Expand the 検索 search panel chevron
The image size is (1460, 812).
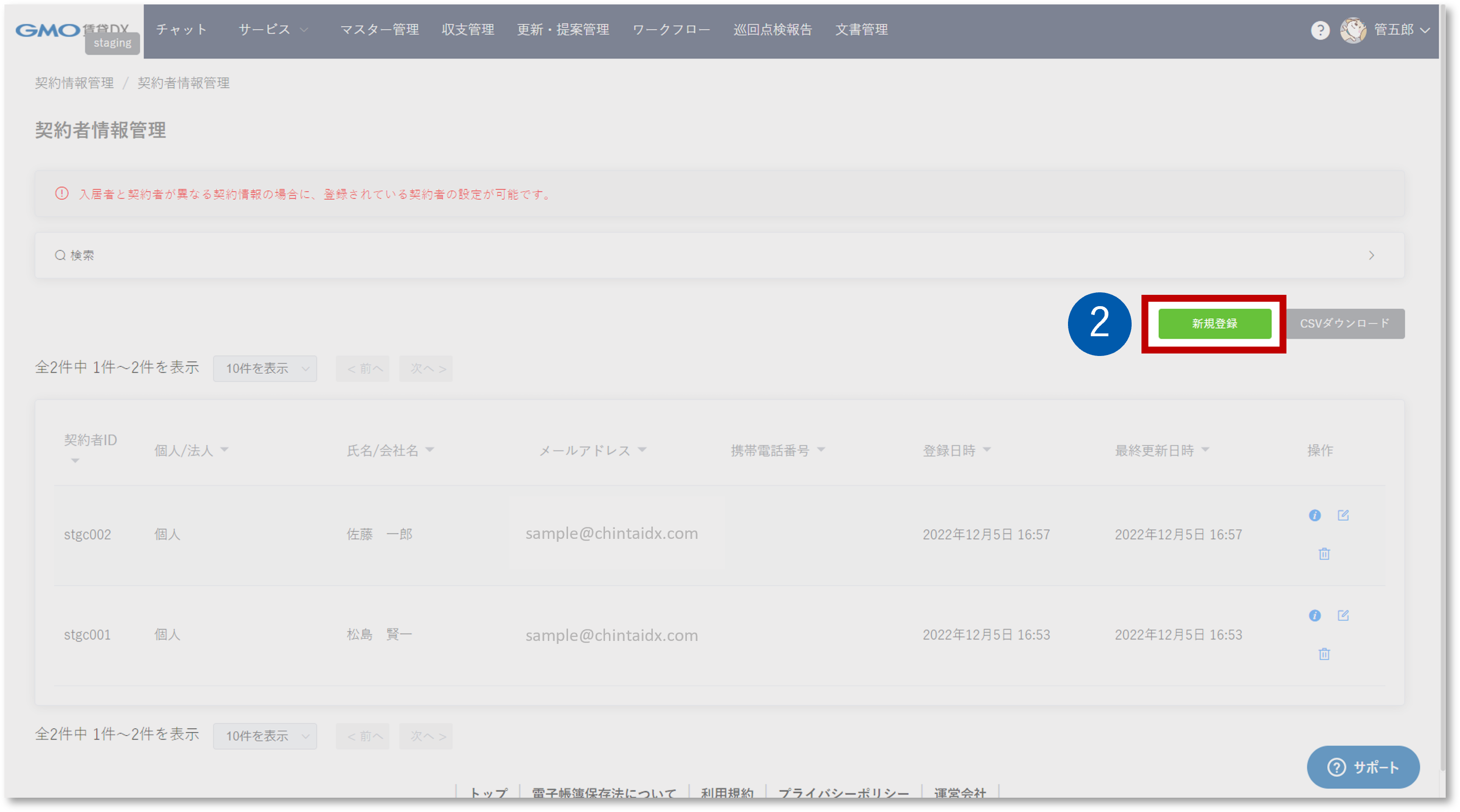coord(1371,255)
